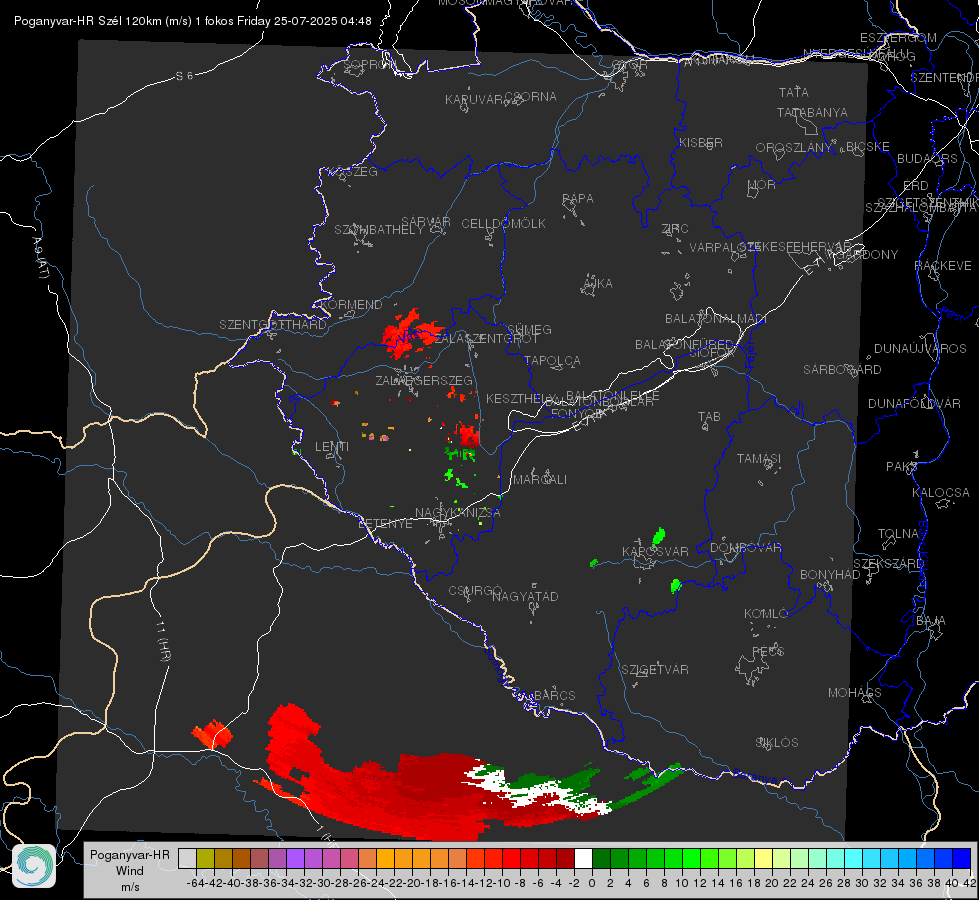Click the LENTI city label

point(332,447)
